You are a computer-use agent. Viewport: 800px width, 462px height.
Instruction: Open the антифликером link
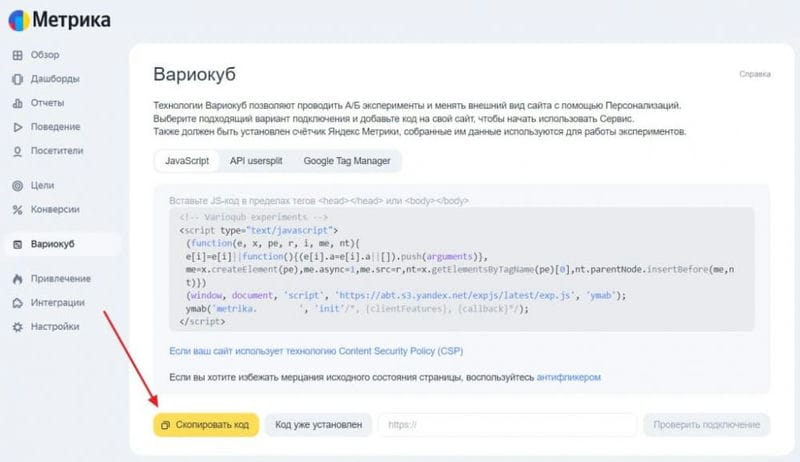coord(568,378)
